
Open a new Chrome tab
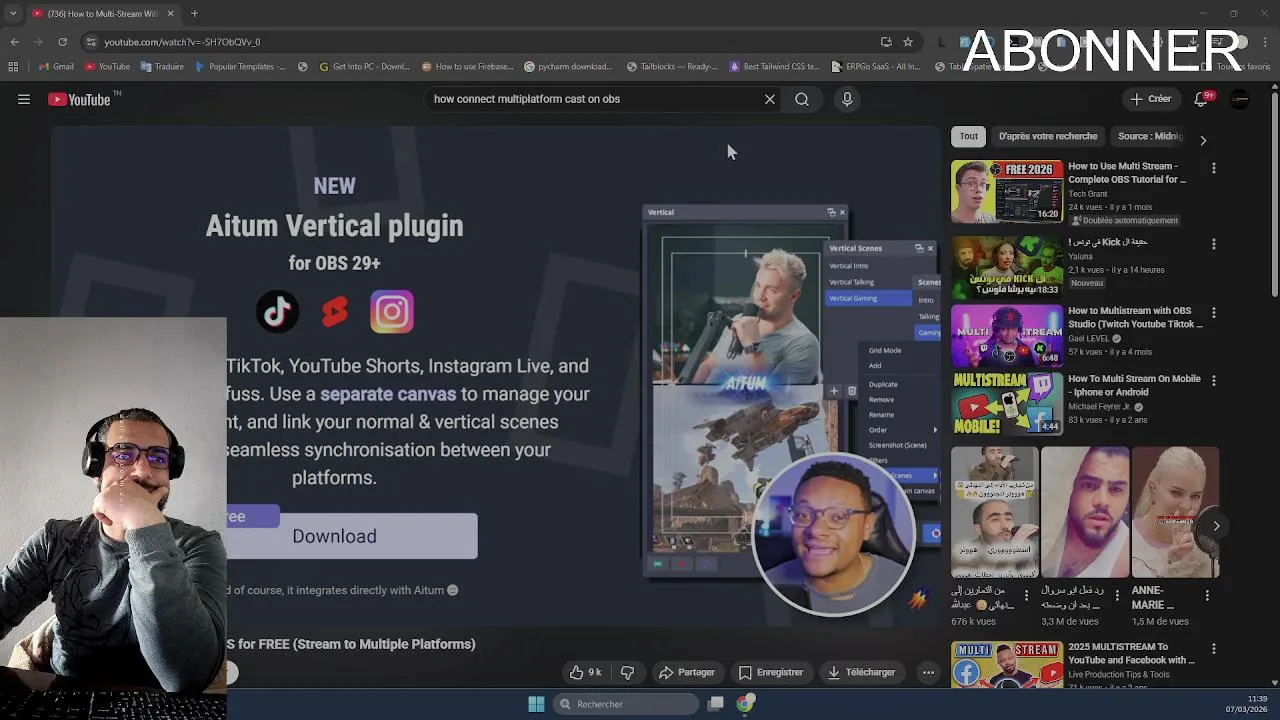[194, 14]
